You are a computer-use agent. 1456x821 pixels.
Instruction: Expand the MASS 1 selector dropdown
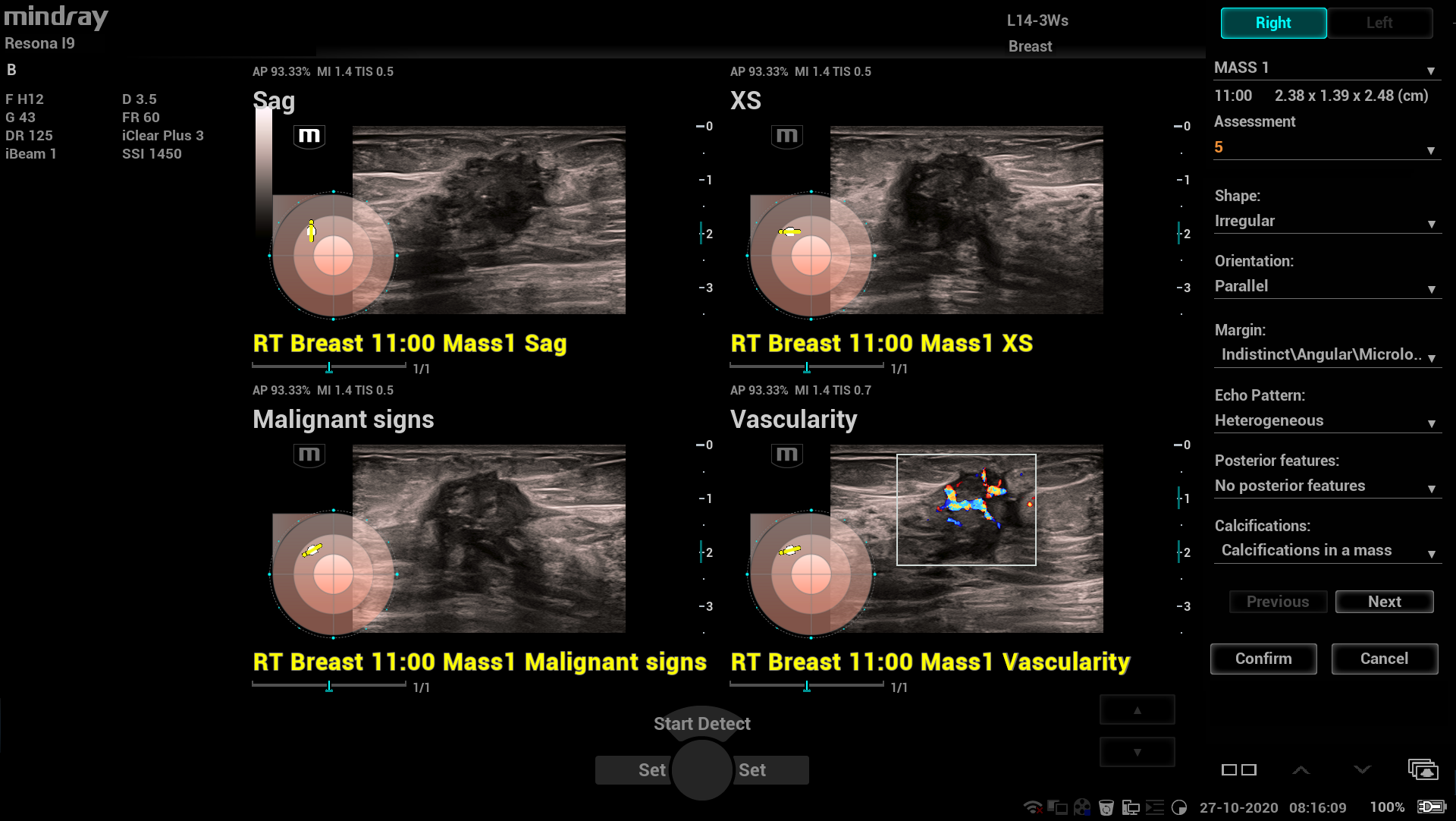[1326, 68]
